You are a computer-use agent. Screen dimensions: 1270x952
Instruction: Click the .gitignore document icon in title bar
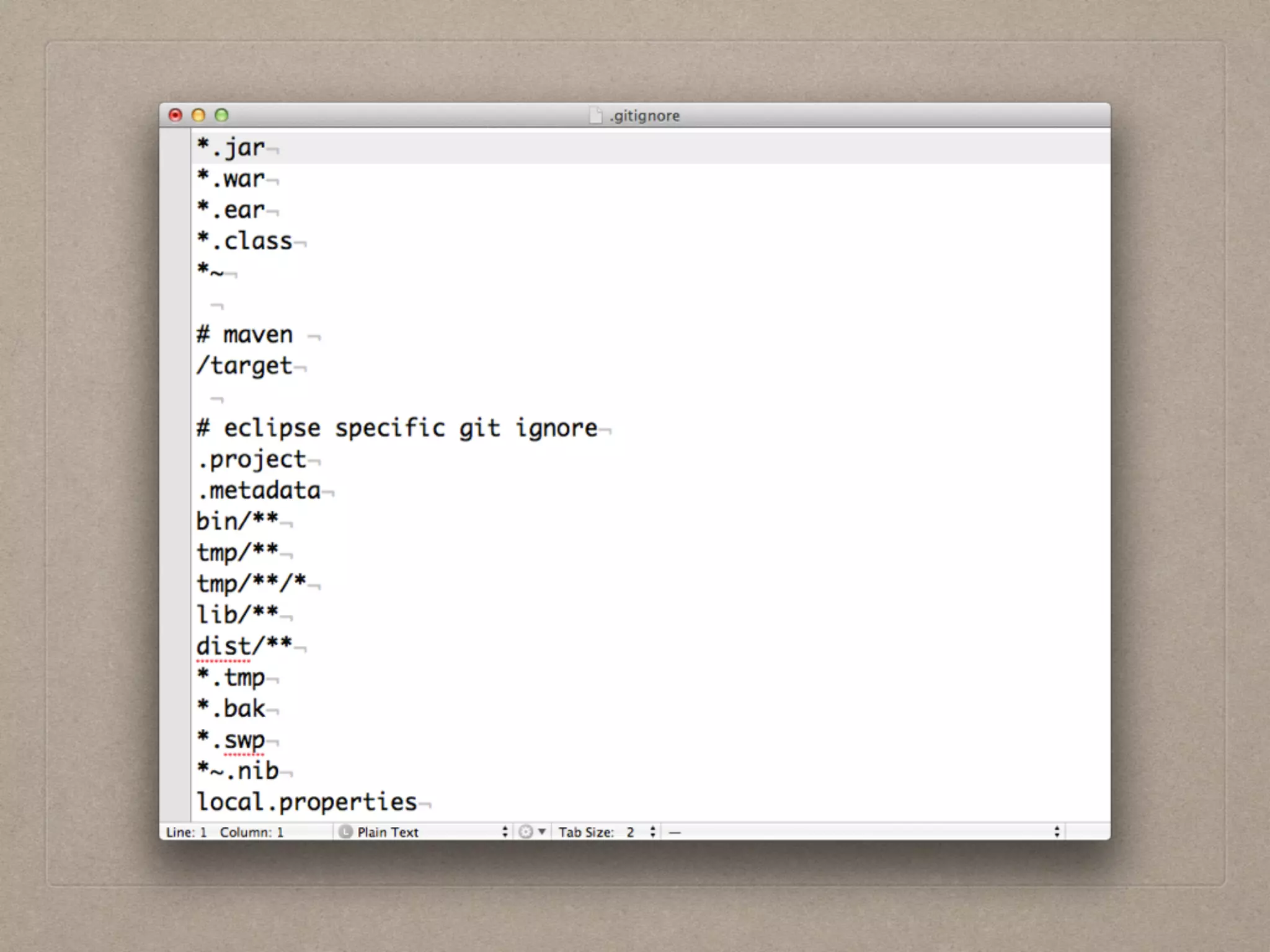tap(595, 115)
